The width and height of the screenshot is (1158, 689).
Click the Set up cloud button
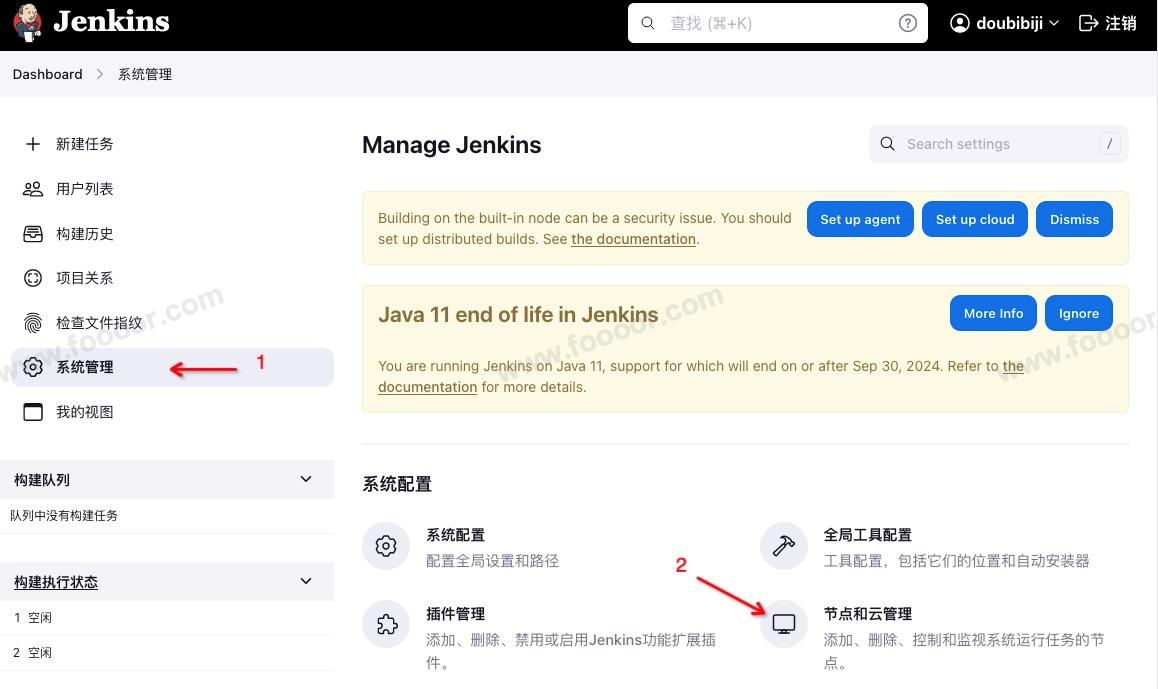coord(975,220)
